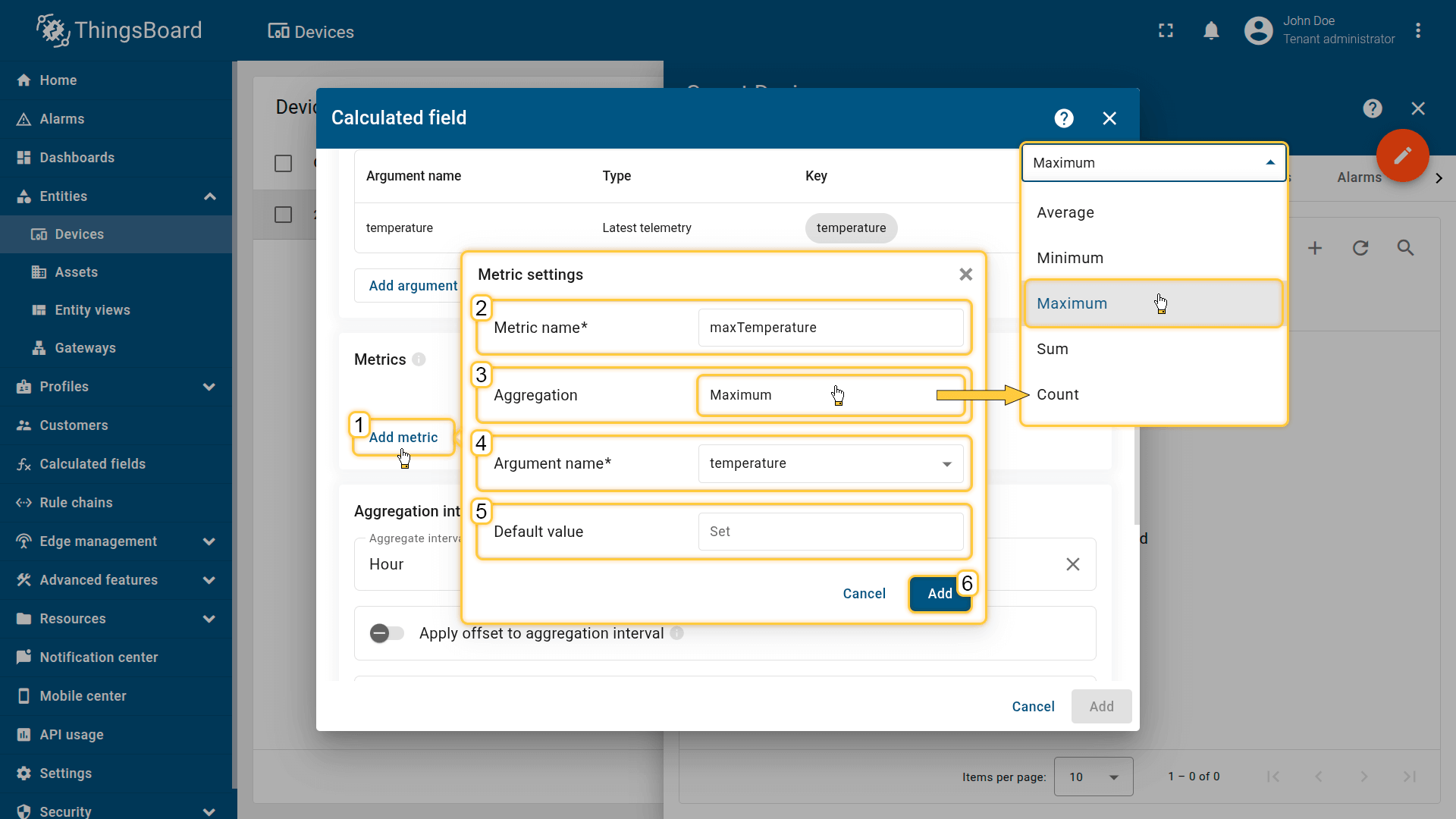Check the first device row checkbox
Viewport: 1456px width, 819px height.
[x=283, y=215]
